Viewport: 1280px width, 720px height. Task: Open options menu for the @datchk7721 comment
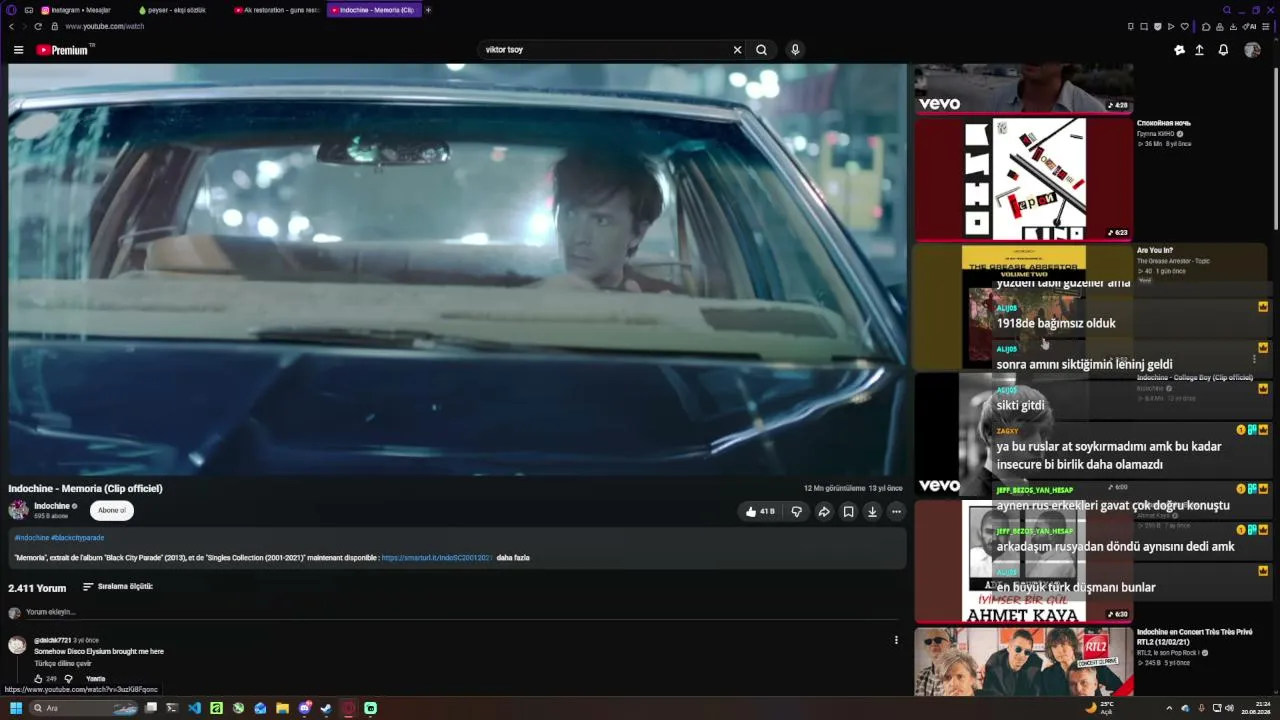(896, 640)
